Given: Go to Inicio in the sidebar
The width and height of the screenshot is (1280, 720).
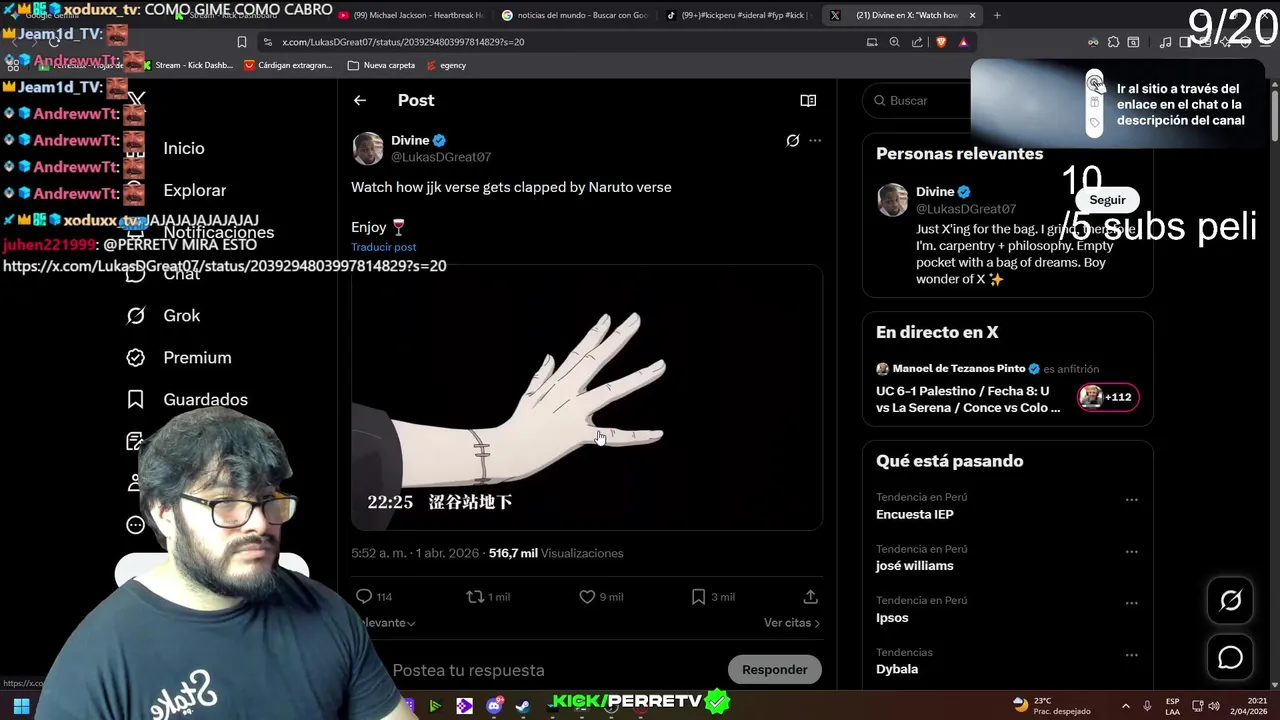Looking at the screenshot, I should coord(184,148).
